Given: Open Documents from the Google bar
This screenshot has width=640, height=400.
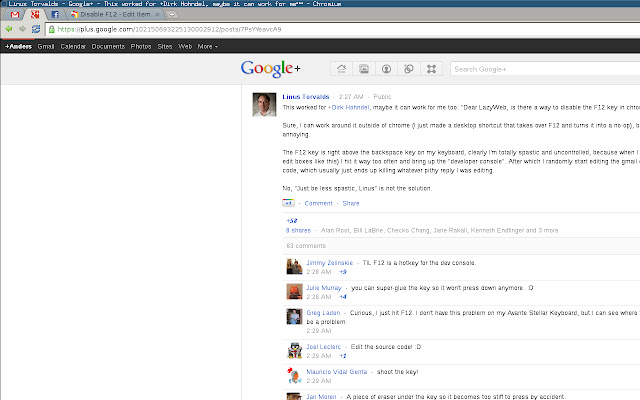Looking at the screenshot, I should pyautogui.click(x=108, y=47).
